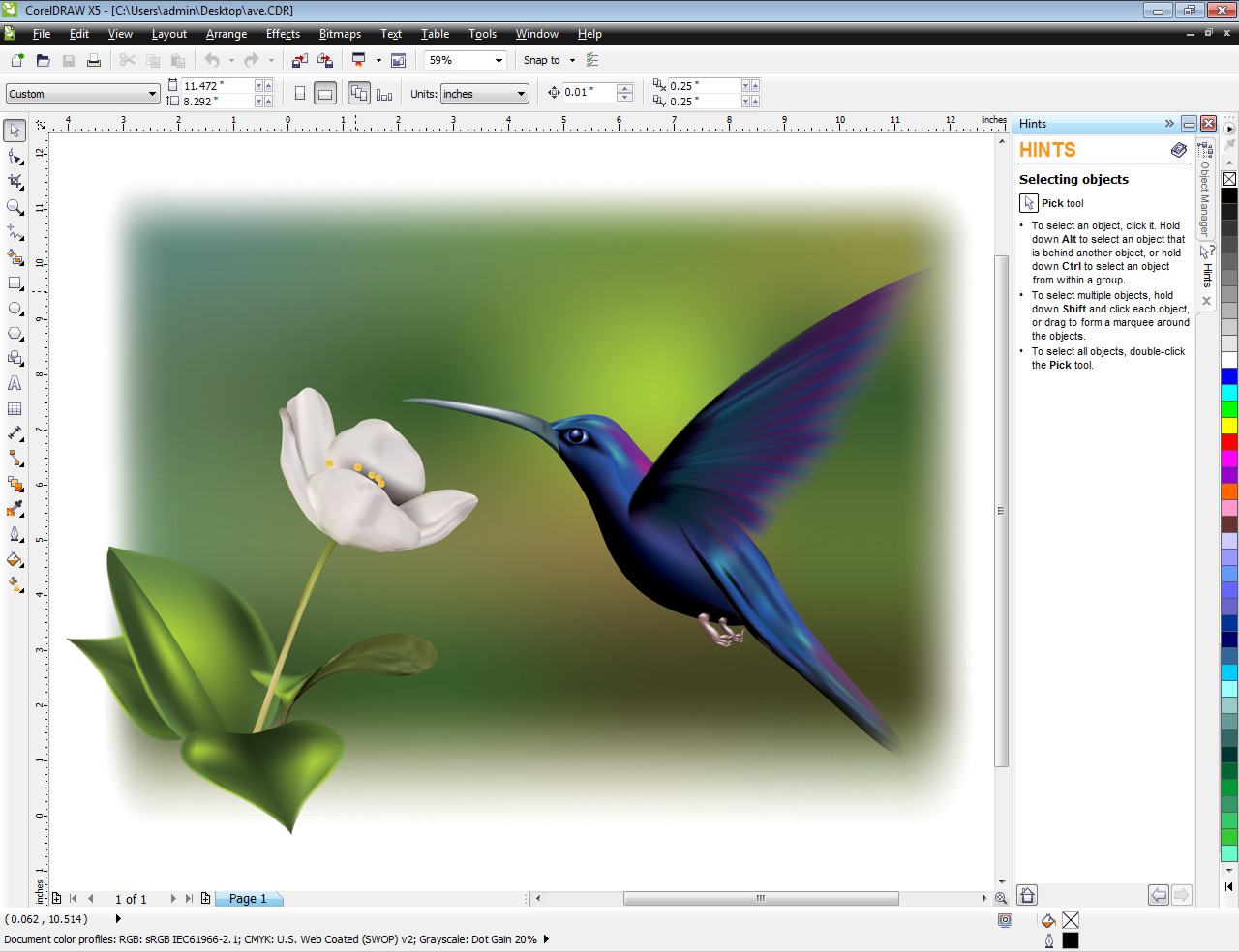
Task: Open the zoom level dropdown
Action: pos(500,60)
